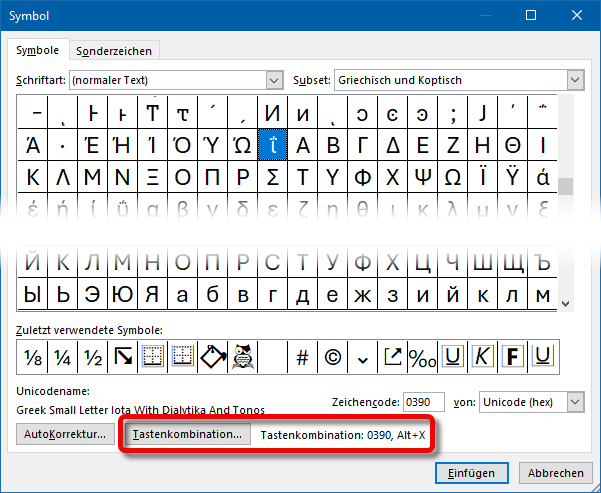The width and height of the screenshot is (601, 493).
Task: Select the small down chevron recent symbol
Action: click(362, 357)
